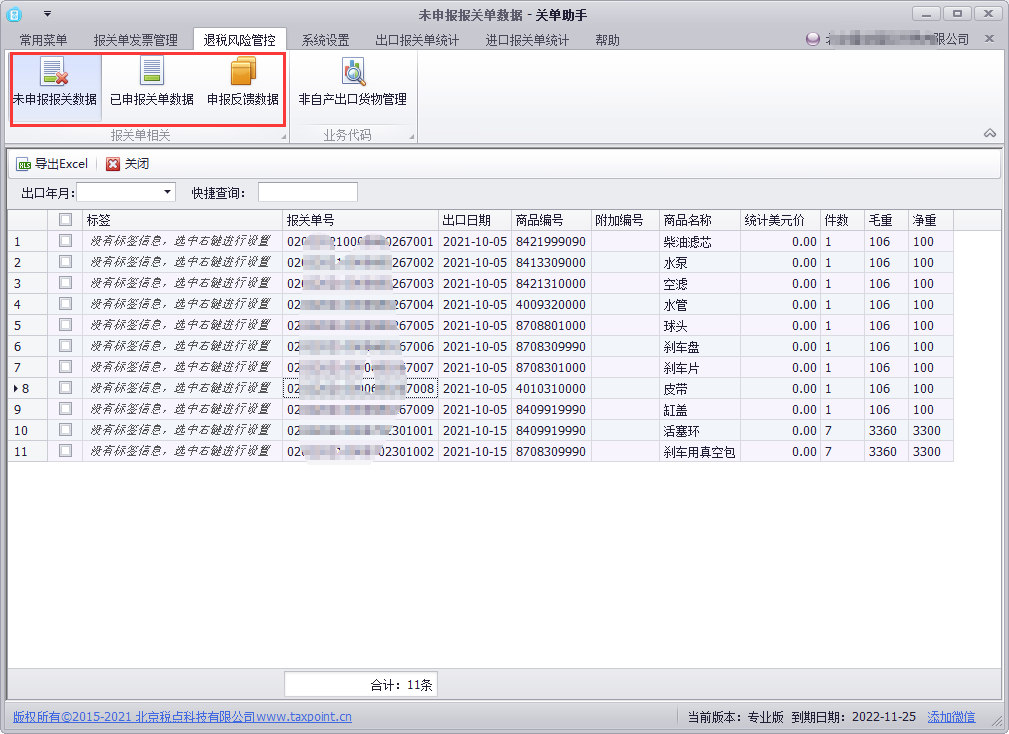Sort by 净重 column header
Viewport: 1009px width, 734px height.
(930, 220)
